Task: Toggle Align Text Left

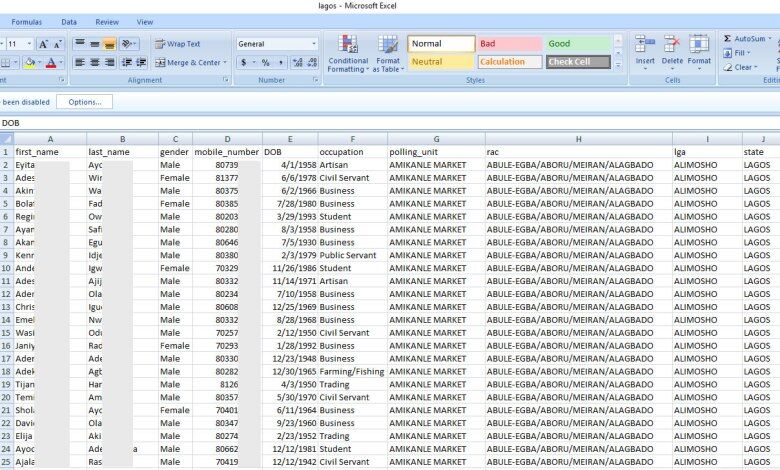Action: 80,62
